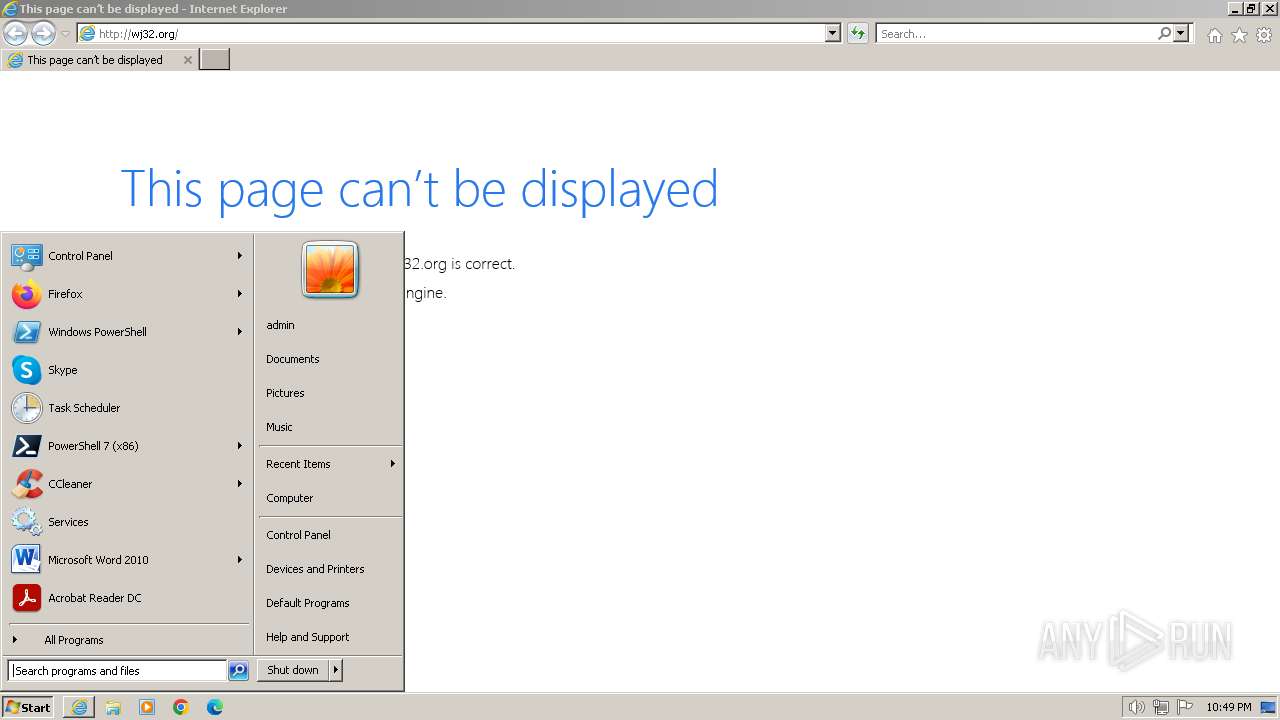Open Action Center flag icon
The image size is (1280, 720).
[x=1185, y=707]
